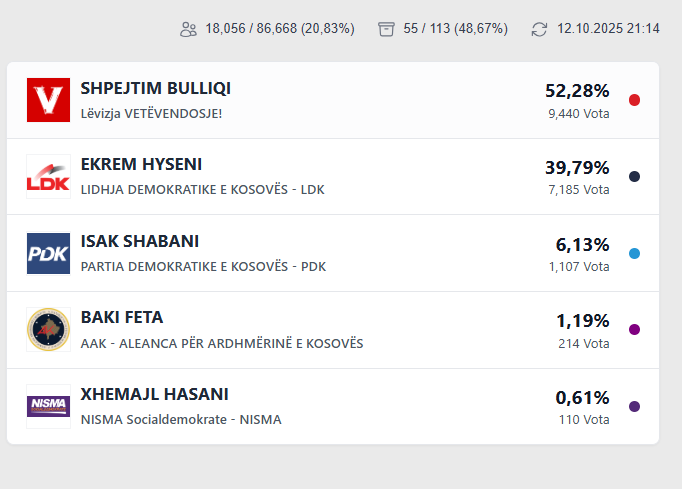Click the Vetëvendosje party logo
This screenshot has height=489, width=682.
pyautogui.click(x=48, y=100)
